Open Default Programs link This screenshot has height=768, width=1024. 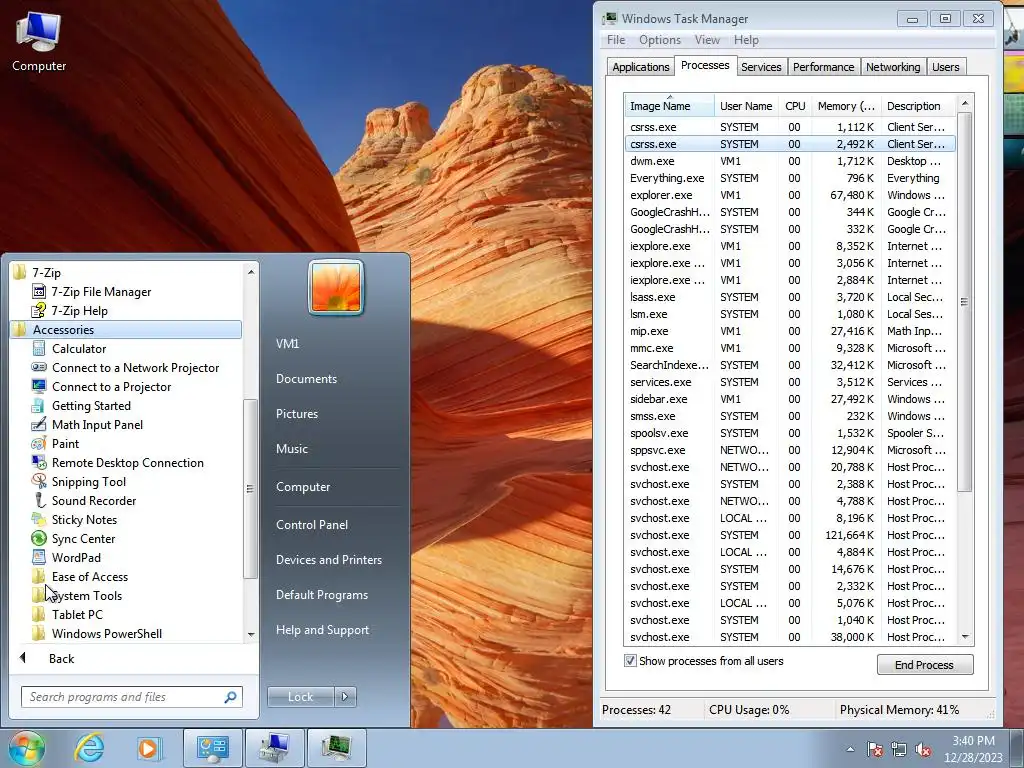click(x=321, y=595)
